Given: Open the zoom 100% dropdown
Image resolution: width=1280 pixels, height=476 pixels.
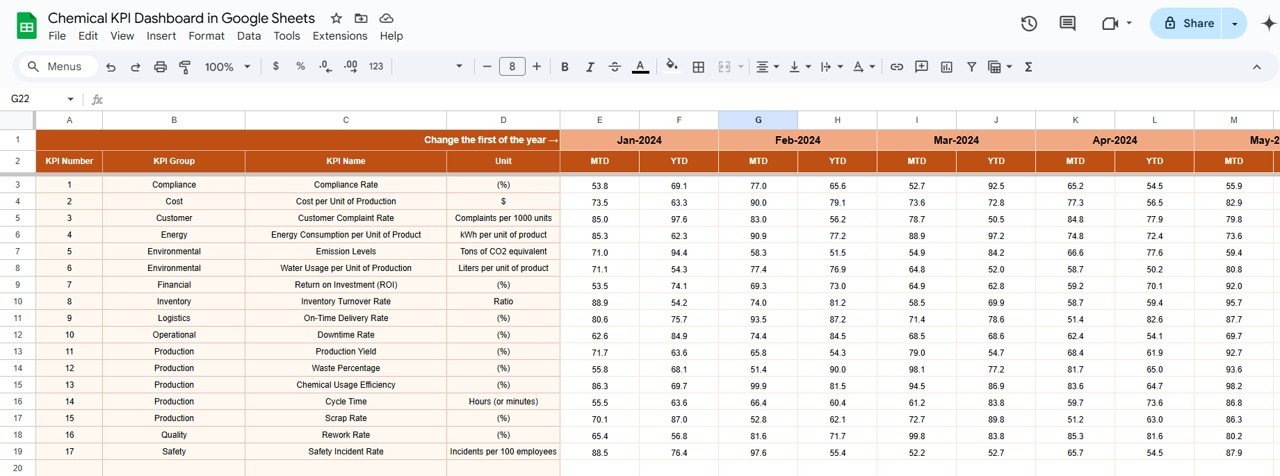Looking at the screenshot, I should pyautogui.click(x=226, y=67).
